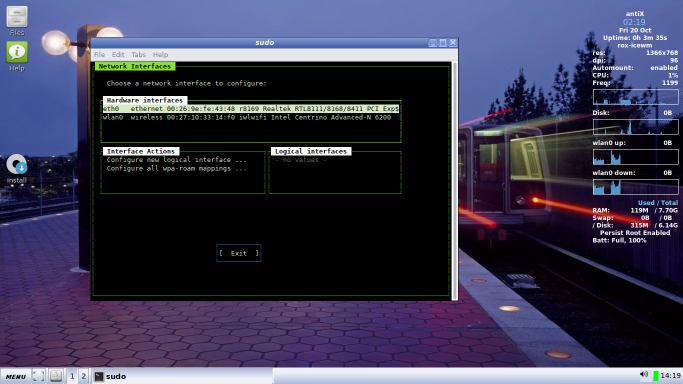683x384 pixels.
Task: Click the green battery tray indicator
Action: coord(656,376)
